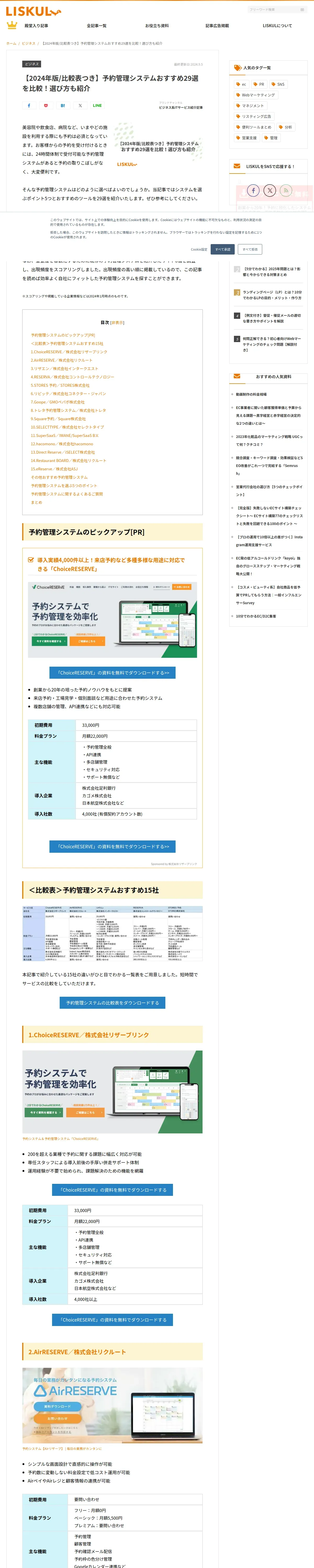Open sidebar resource 10分でわかるEC/D2C集客

pos(256,616)
